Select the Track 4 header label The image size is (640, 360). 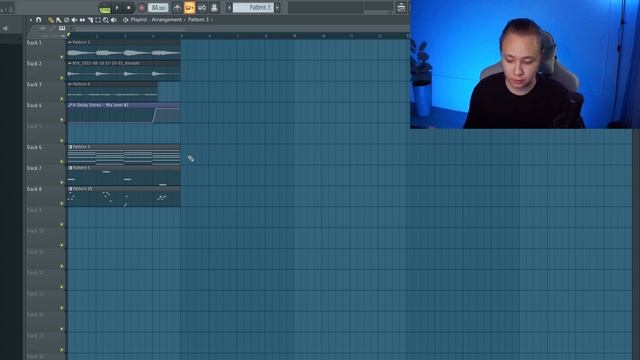pos(34,105)
